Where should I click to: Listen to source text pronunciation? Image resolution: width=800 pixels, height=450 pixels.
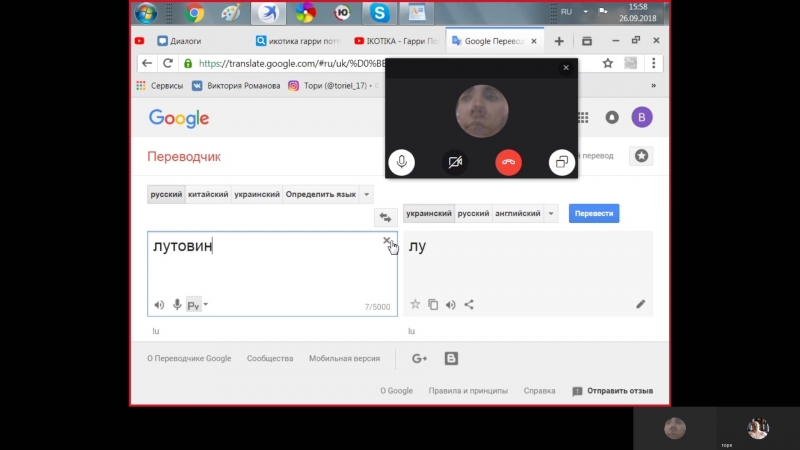[x=159, y=305]
